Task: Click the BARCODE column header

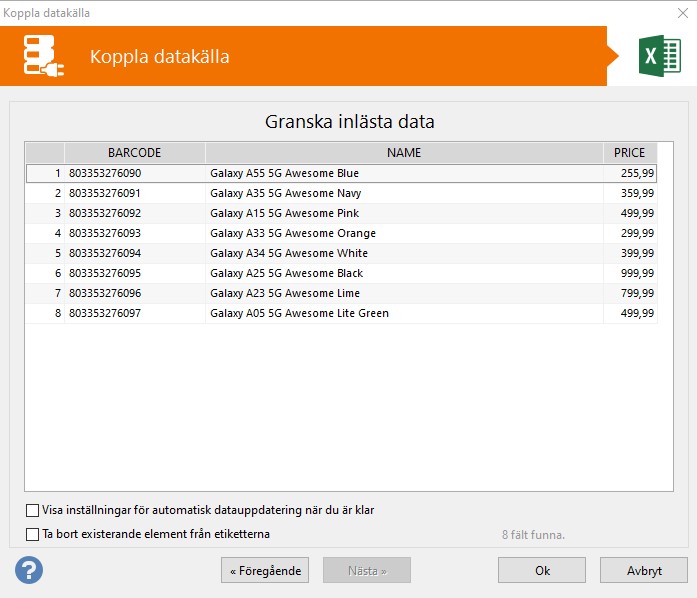Action: tap(134, 153)
